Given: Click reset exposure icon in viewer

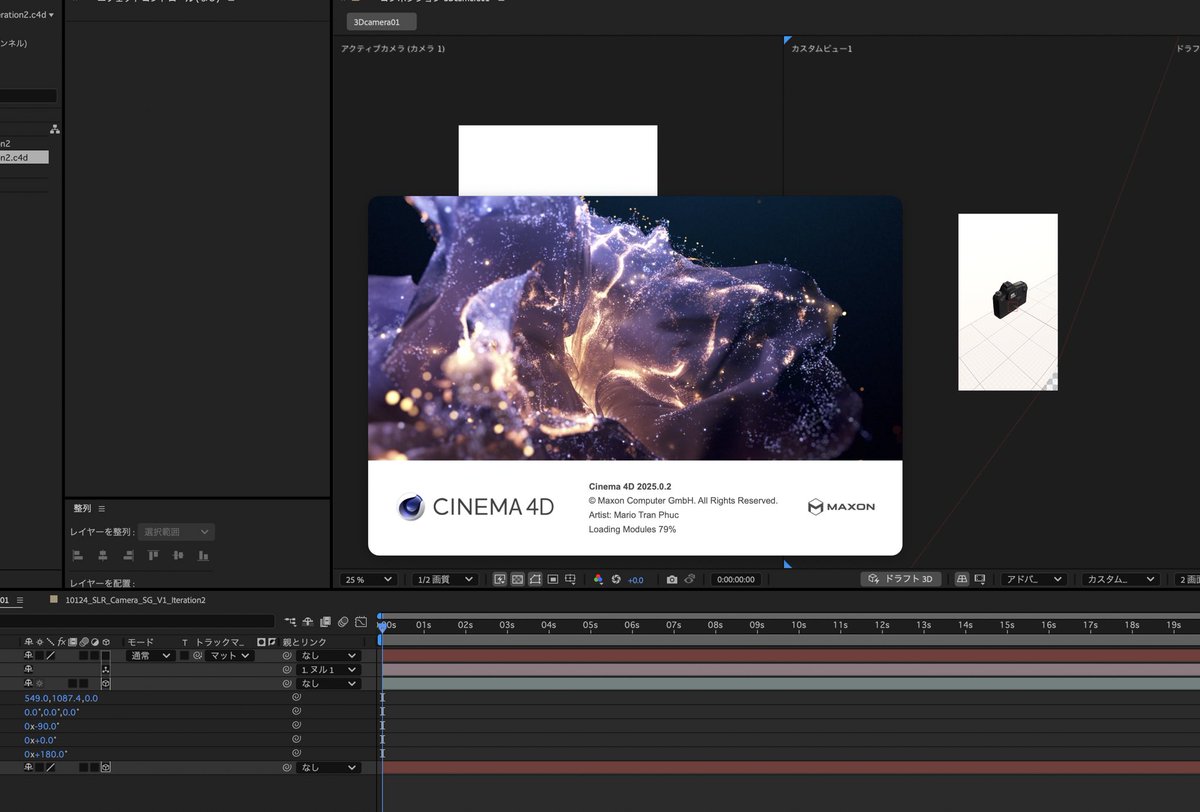Looking at the screenshot, I should tap(616, 579).
